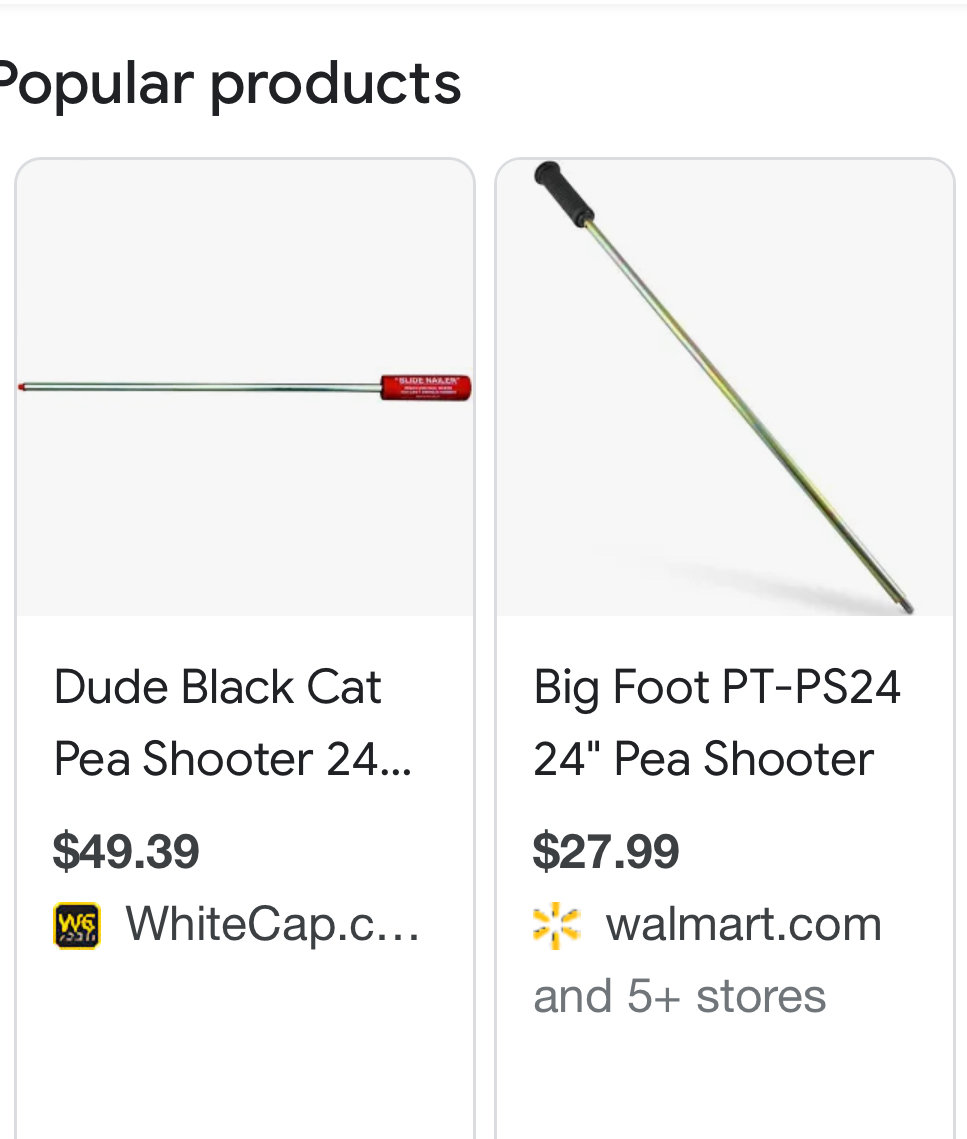The width and height of the screenshot is (967, 1139).
Task: Visit the walmart.com seller link
Action: tap(744, 924)
